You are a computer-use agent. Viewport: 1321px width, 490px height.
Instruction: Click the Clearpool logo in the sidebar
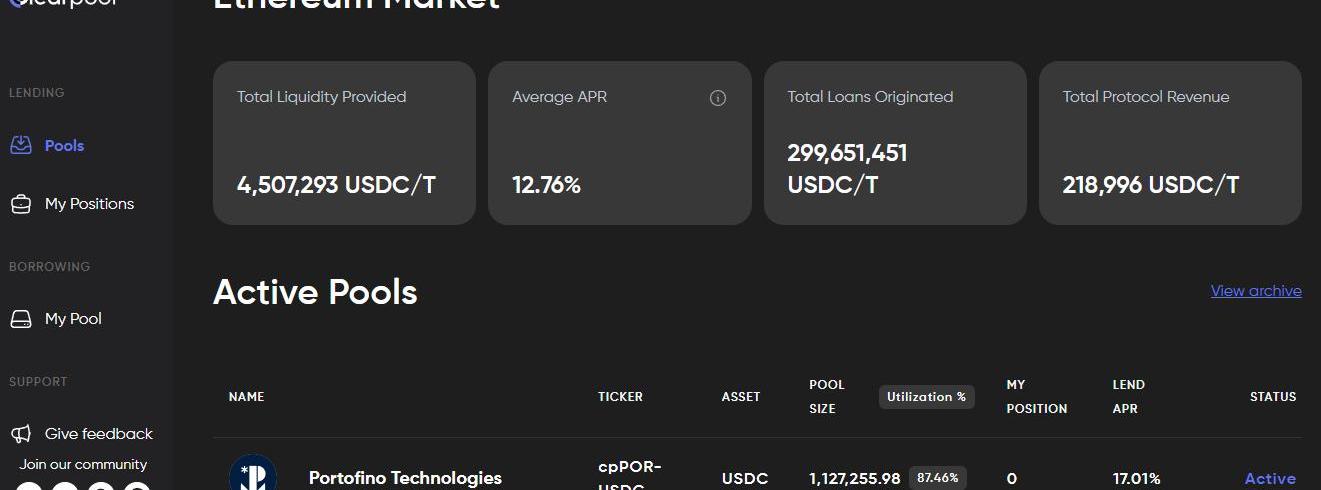click(60, 4)
